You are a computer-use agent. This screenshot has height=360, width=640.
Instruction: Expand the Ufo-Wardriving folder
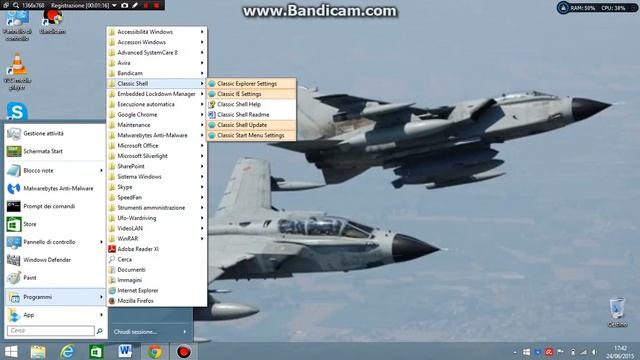pos(157,218)
